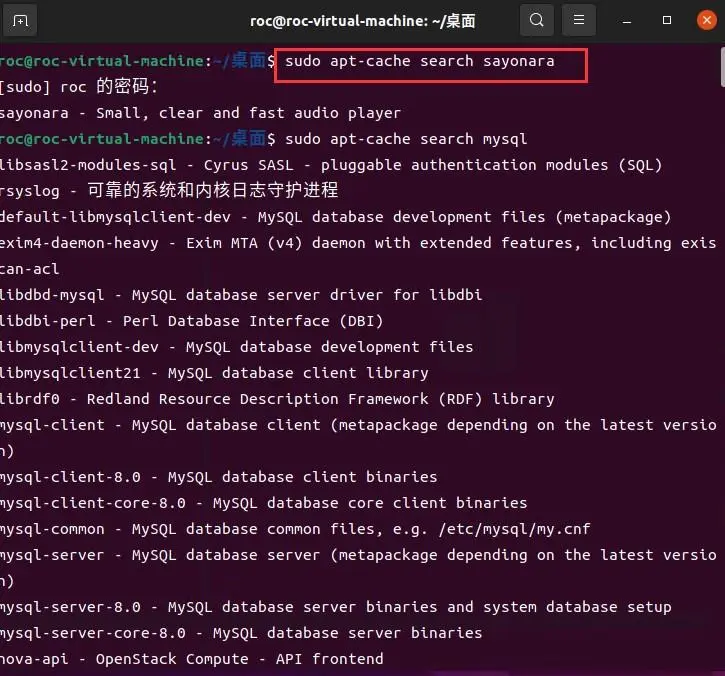
Task: Click the librdf0 Redland result line
Action: click(x=277, y=399)
